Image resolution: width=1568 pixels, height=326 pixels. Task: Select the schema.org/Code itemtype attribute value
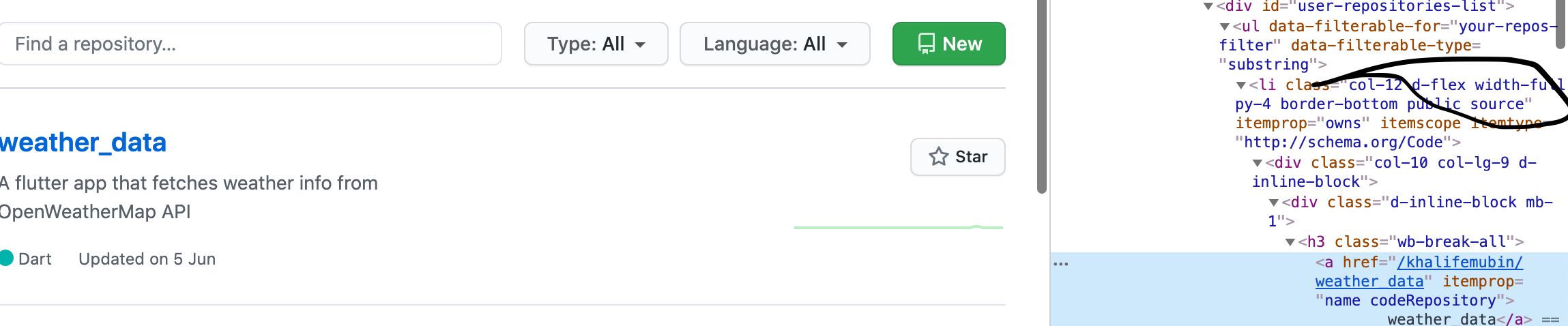1343,143
